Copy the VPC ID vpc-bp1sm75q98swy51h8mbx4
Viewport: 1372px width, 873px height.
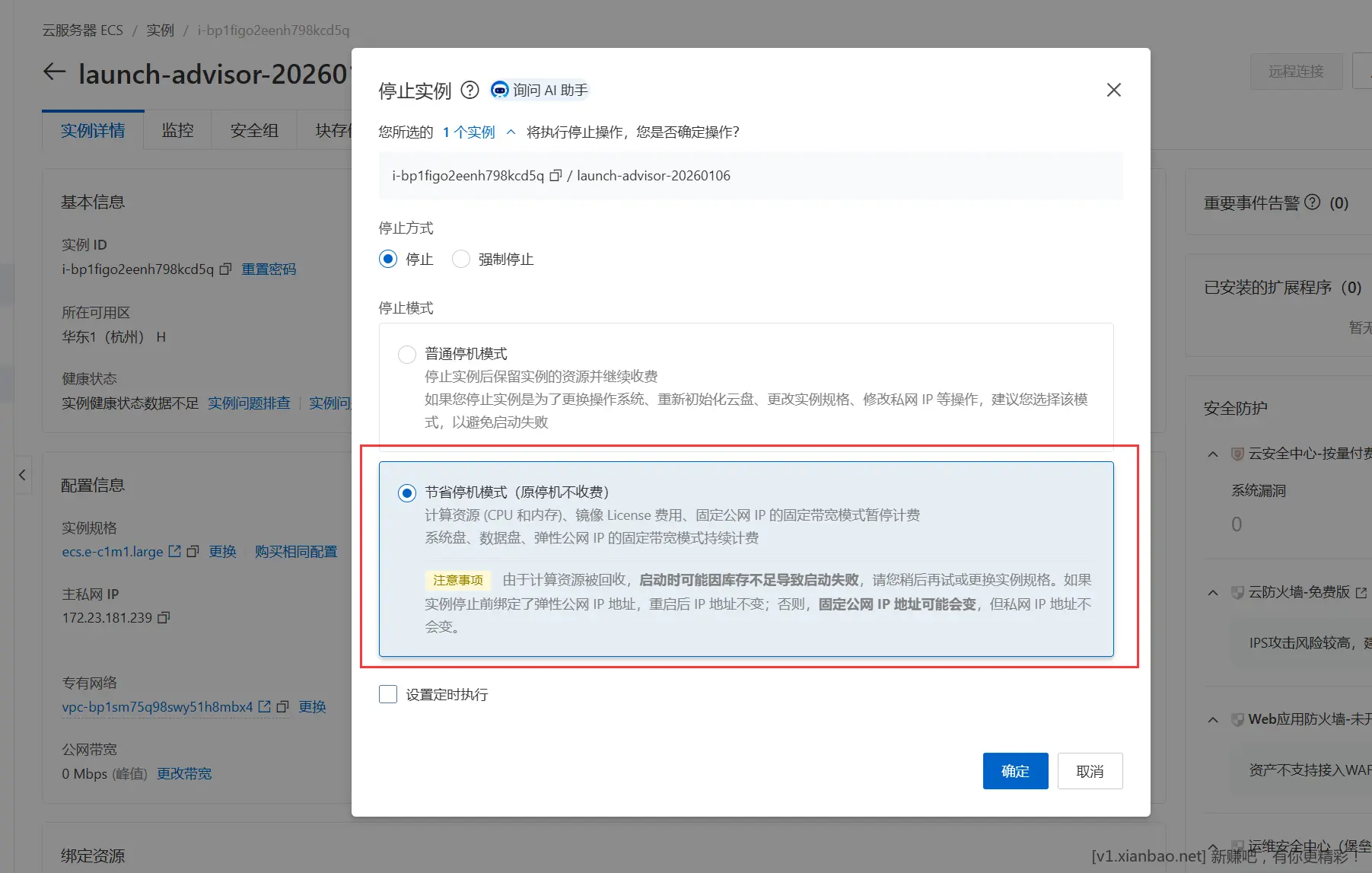pos(282,707)
